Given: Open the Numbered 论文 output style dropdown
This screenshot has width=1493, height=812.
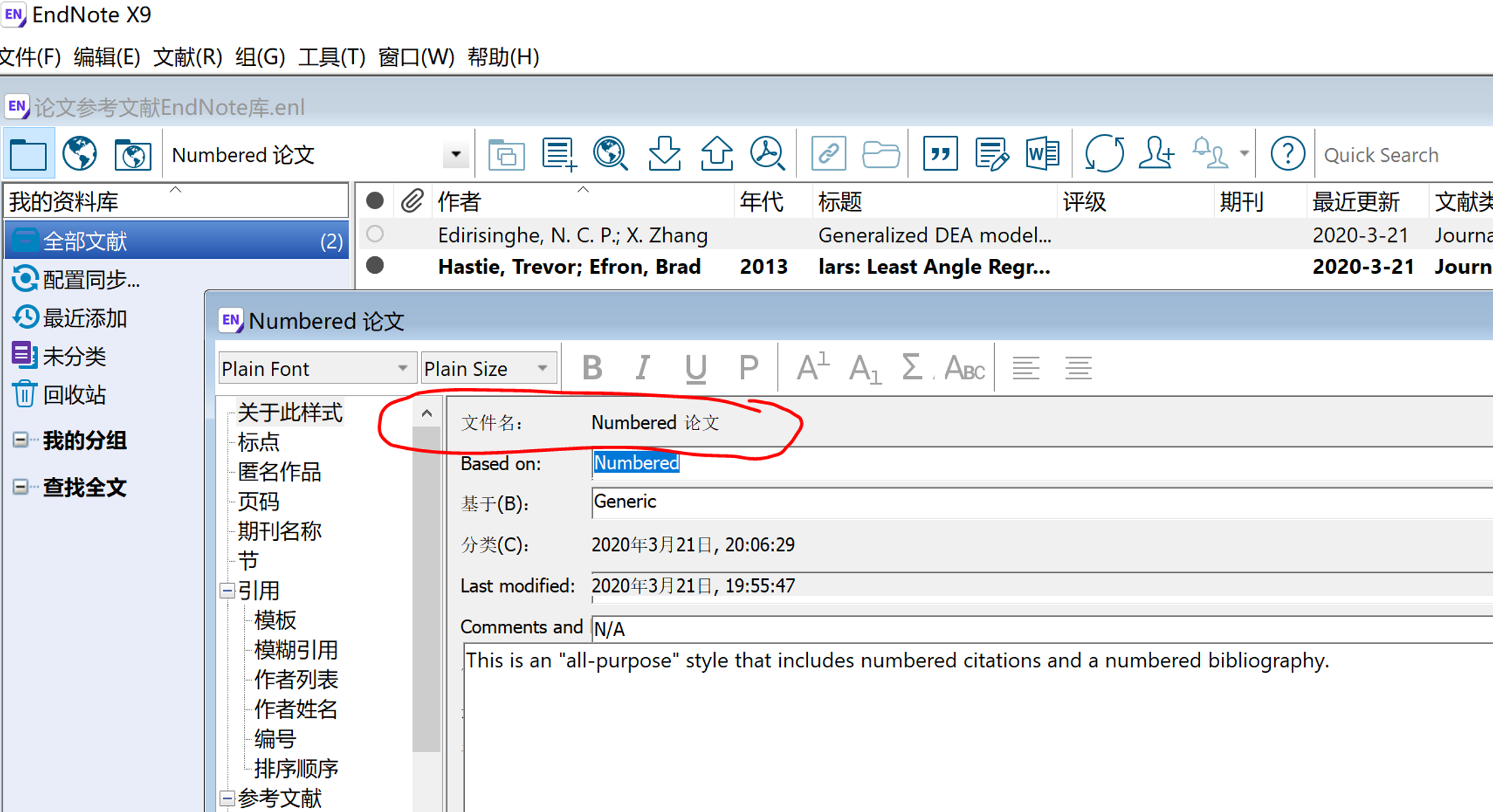Looking at the screenshot, I should pos(455,155).
